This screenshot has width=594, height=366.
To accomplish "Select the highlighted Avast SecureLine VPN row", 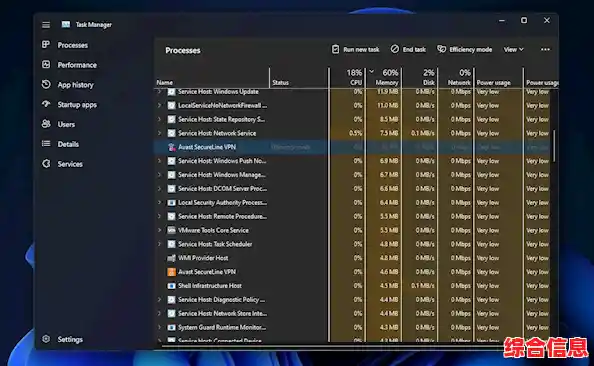I will point(352,147).
